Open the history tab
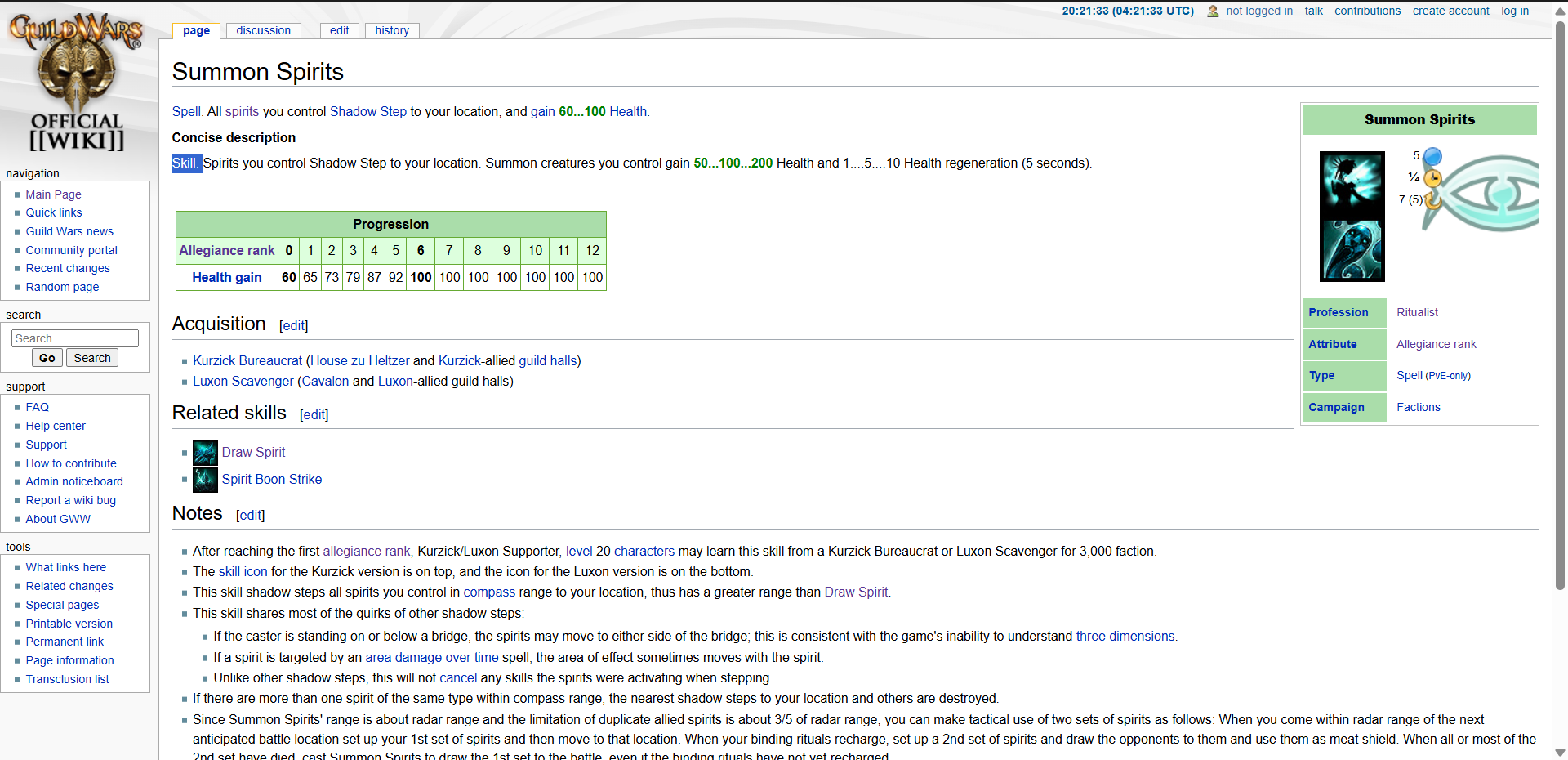 (392, 30)
